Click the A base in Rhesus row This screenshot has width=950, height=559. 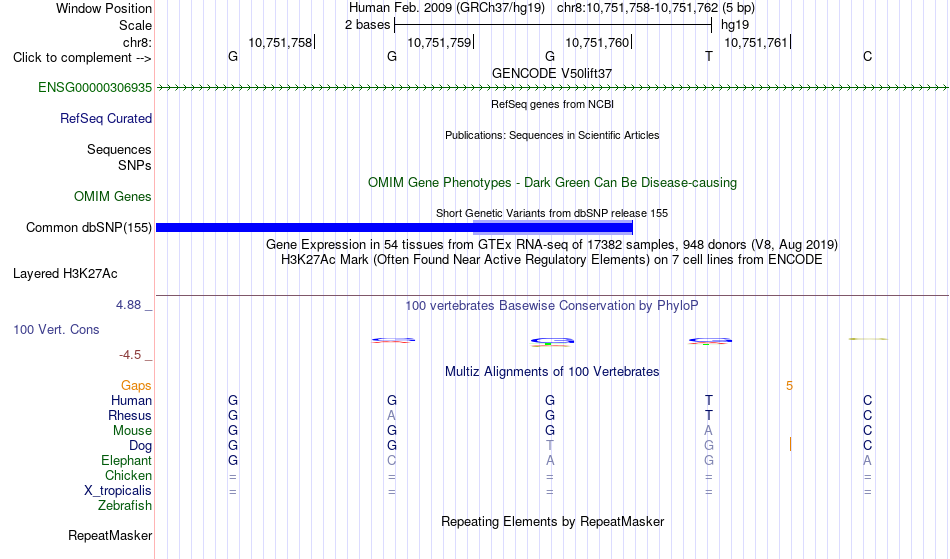pyautogui.click(x=391, y=415)
